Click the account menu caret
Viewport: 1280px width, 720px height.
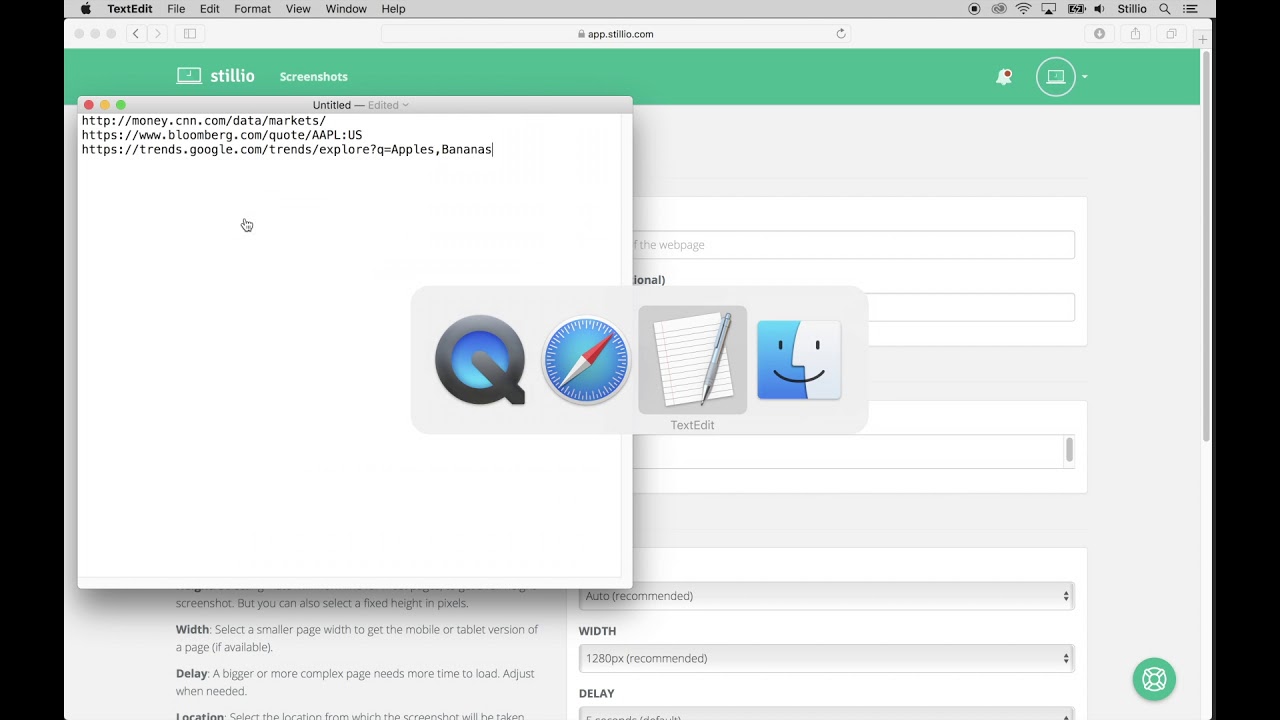click(1085, 77)
